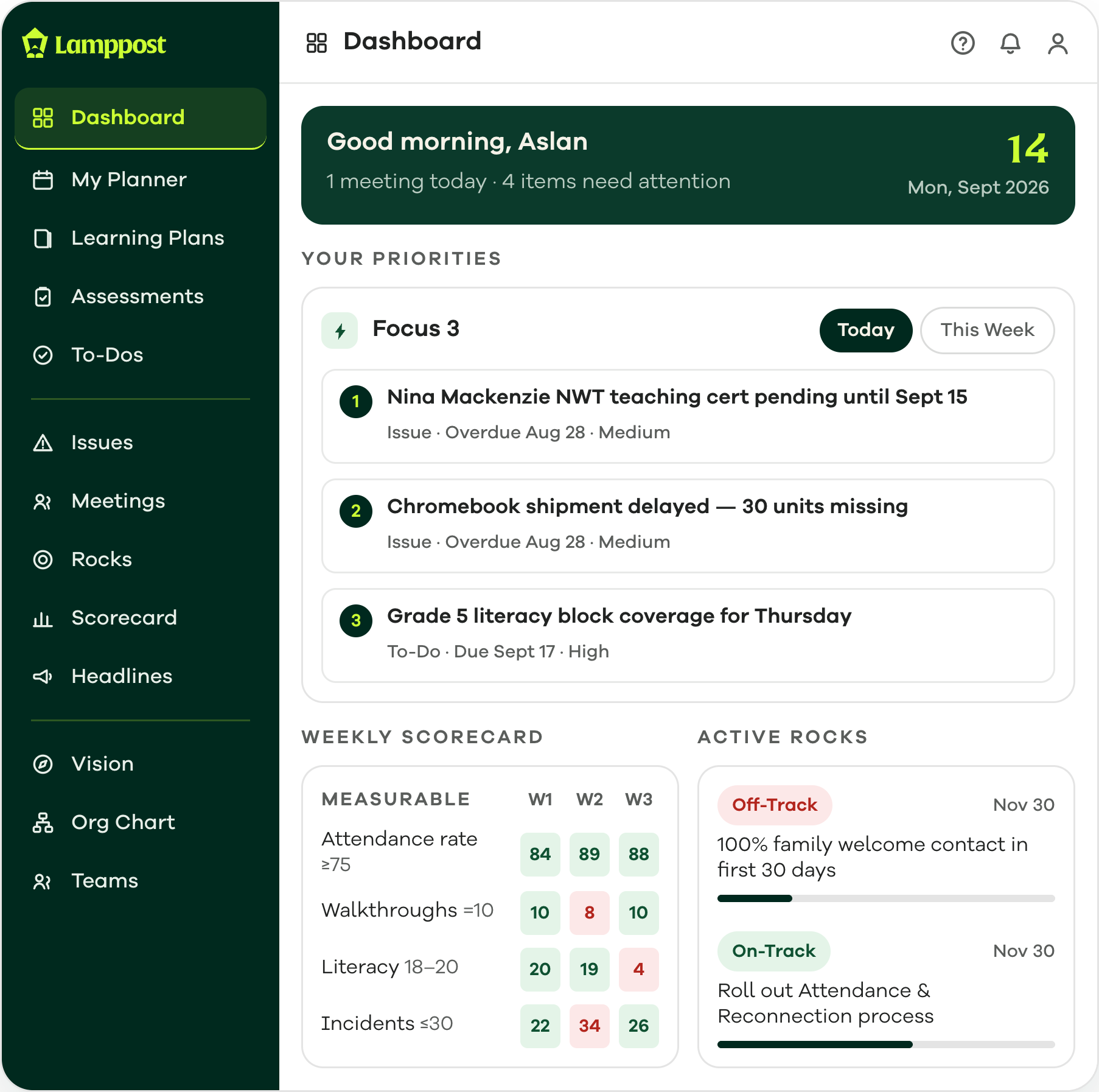Click the Meetings people icon
The image size is (1099, 1092).
click(43, 501)
